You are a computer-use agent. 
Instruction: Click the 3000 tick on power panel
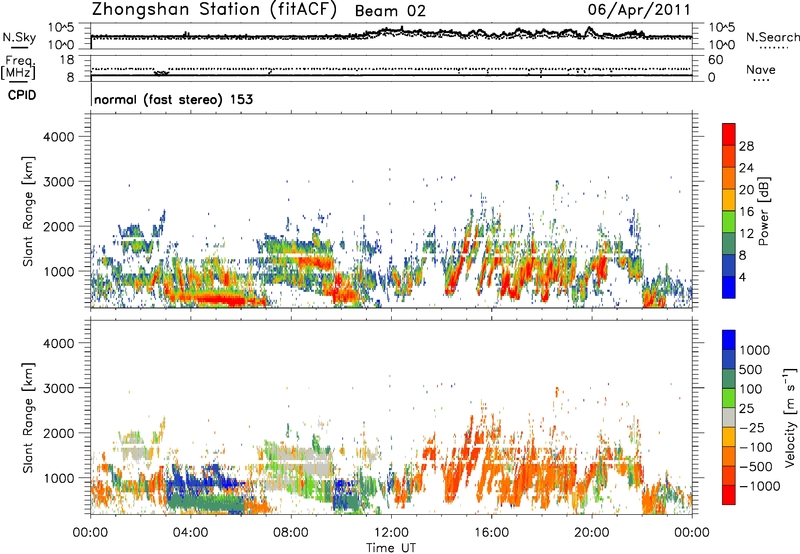coord(59,182)
